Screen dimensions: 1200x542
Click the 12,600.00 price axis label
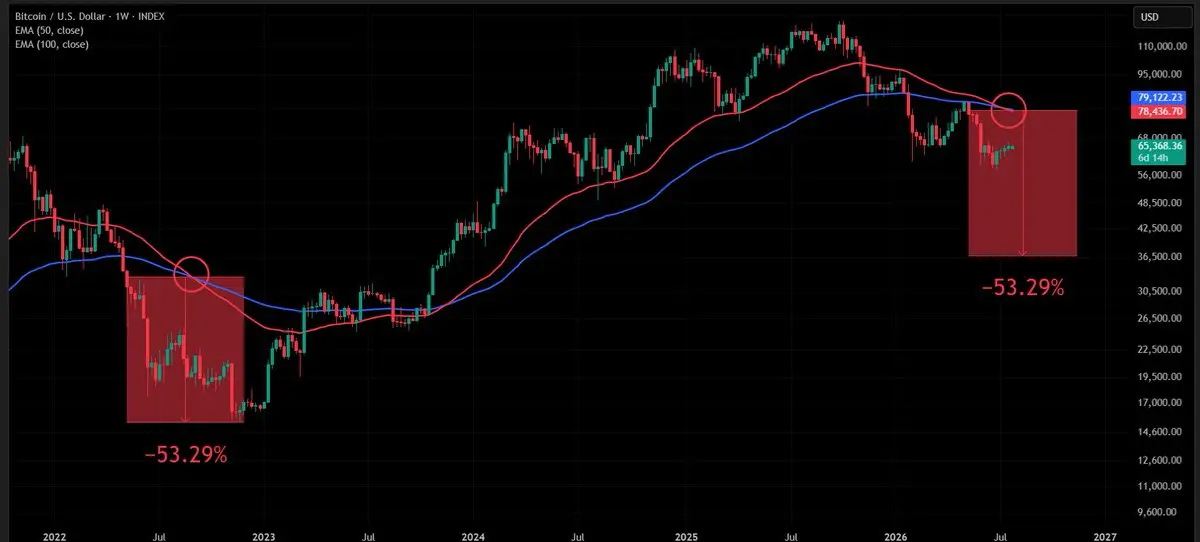(1161, 460)
